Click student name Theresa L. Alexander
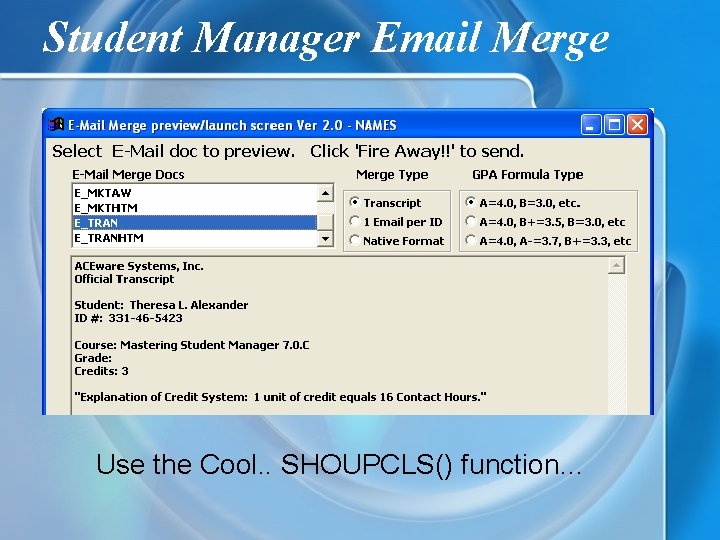Image resolution: width=720 pixels, height=540 pixels. pyautogui.click(x=189, y=305)
